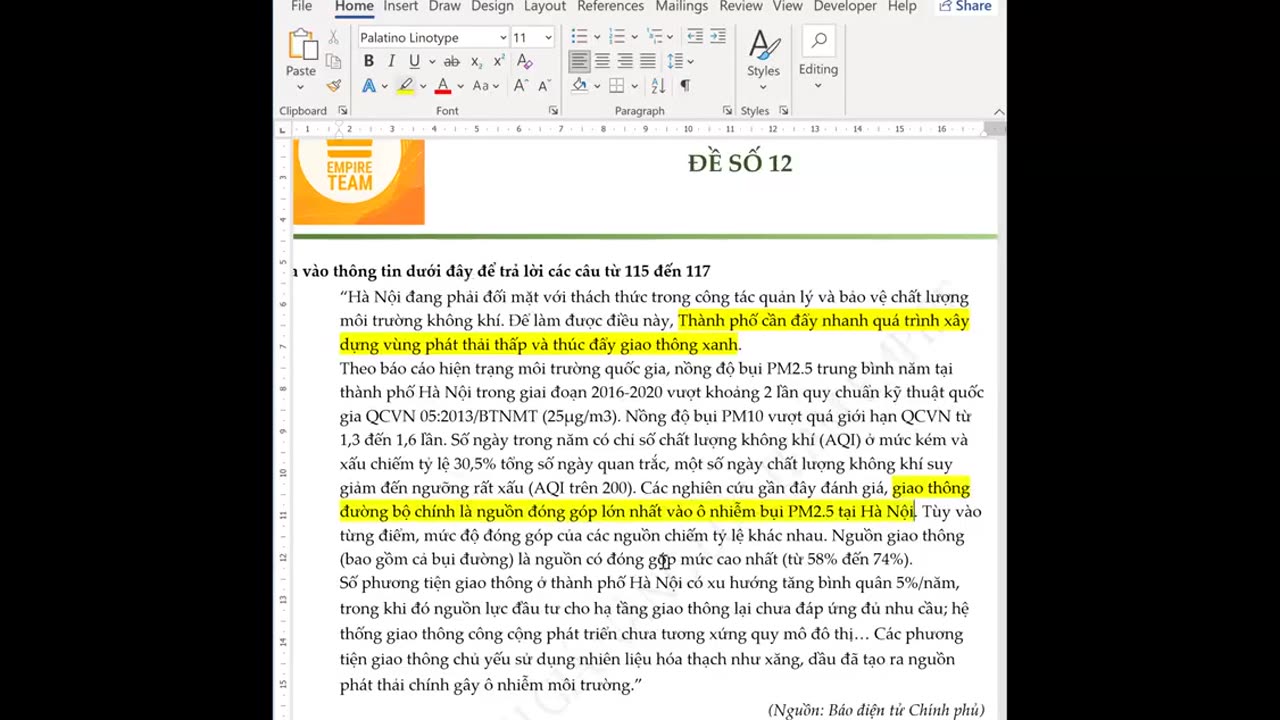Expand the bullet library arrow
1280x720 pixels.
point(596,37)
